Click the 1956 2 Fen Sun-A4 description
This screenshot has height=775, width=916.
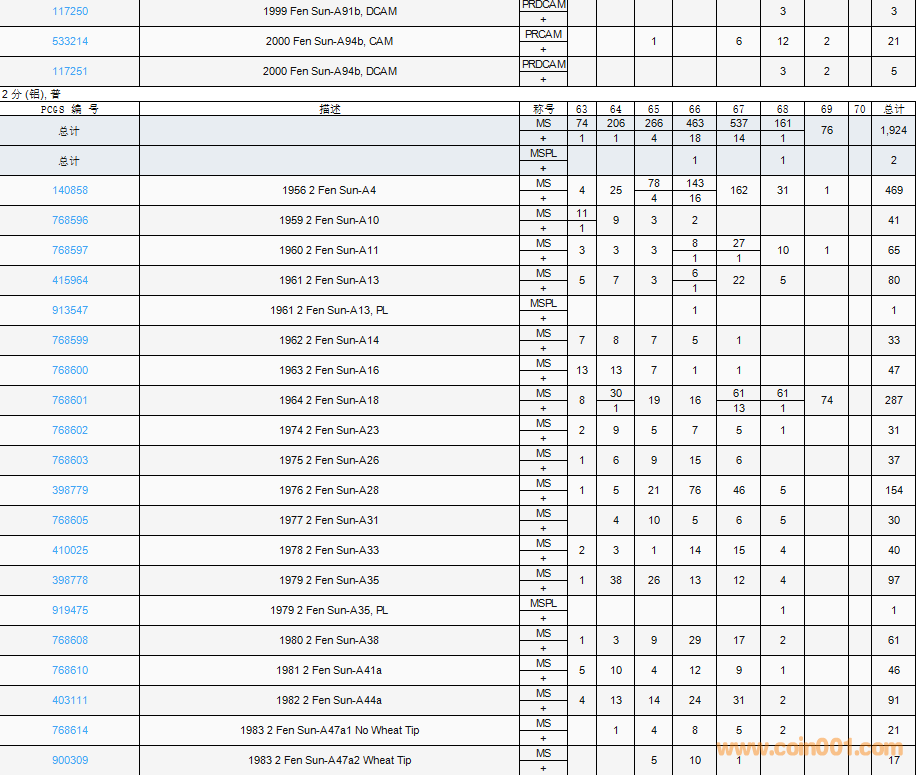coord(329,190)
